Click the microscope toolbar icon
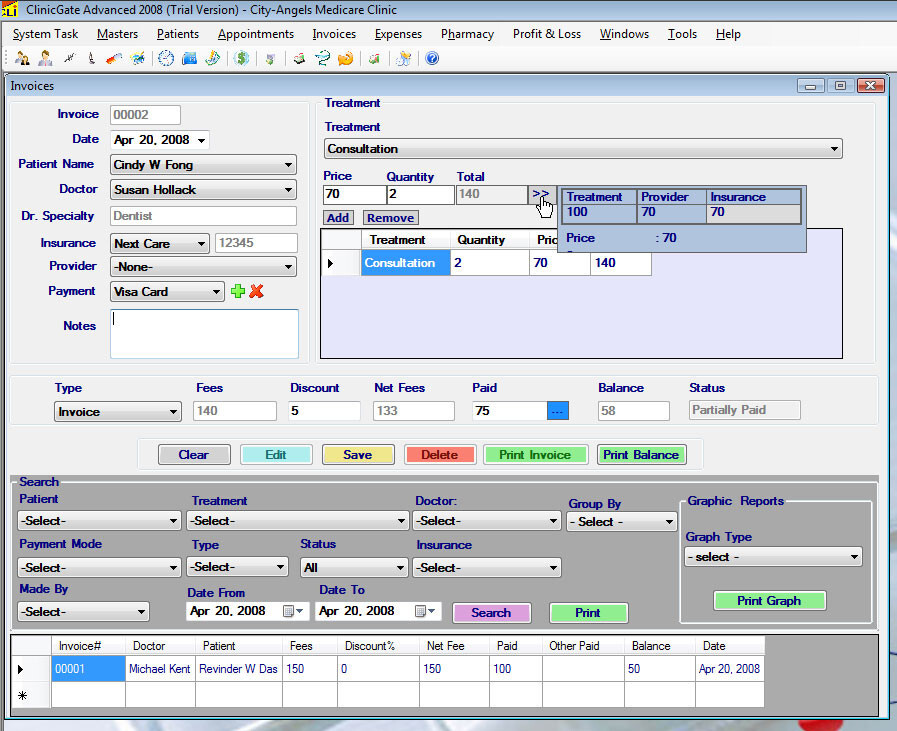The height and width of the screenshot is (731, 897). pos(92,58)
